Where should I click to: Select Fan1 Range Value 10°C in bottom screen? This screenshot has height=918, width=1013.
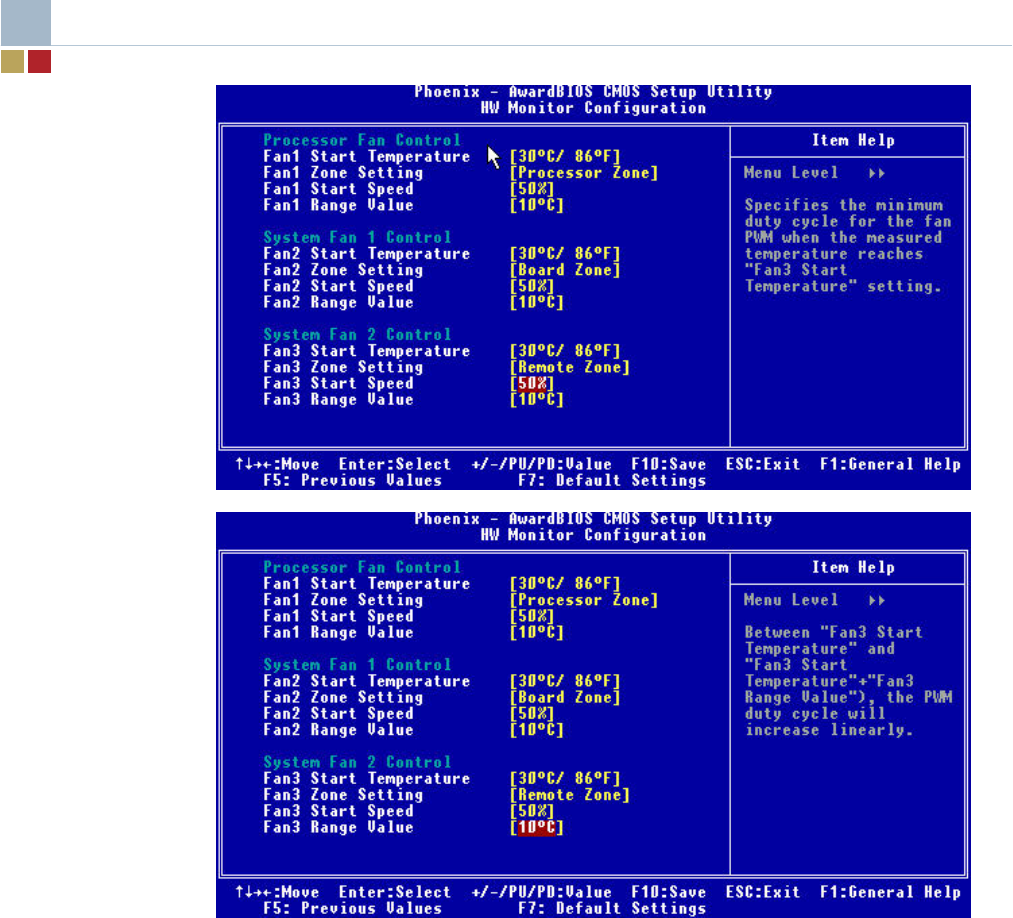pos(536,632)
